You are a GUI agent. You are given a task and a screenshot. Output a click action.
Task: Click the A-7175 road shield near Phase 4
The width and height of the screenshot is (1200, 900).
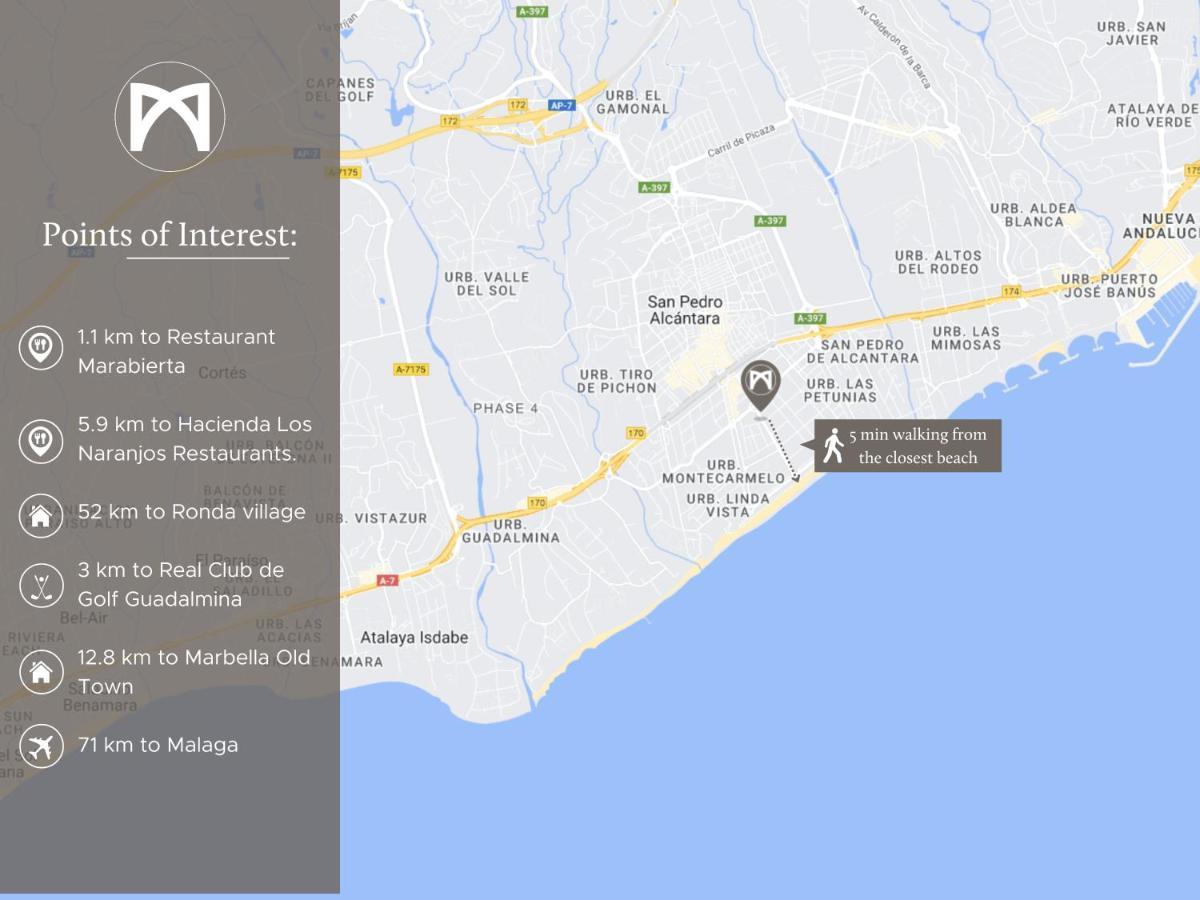[411, 369]
